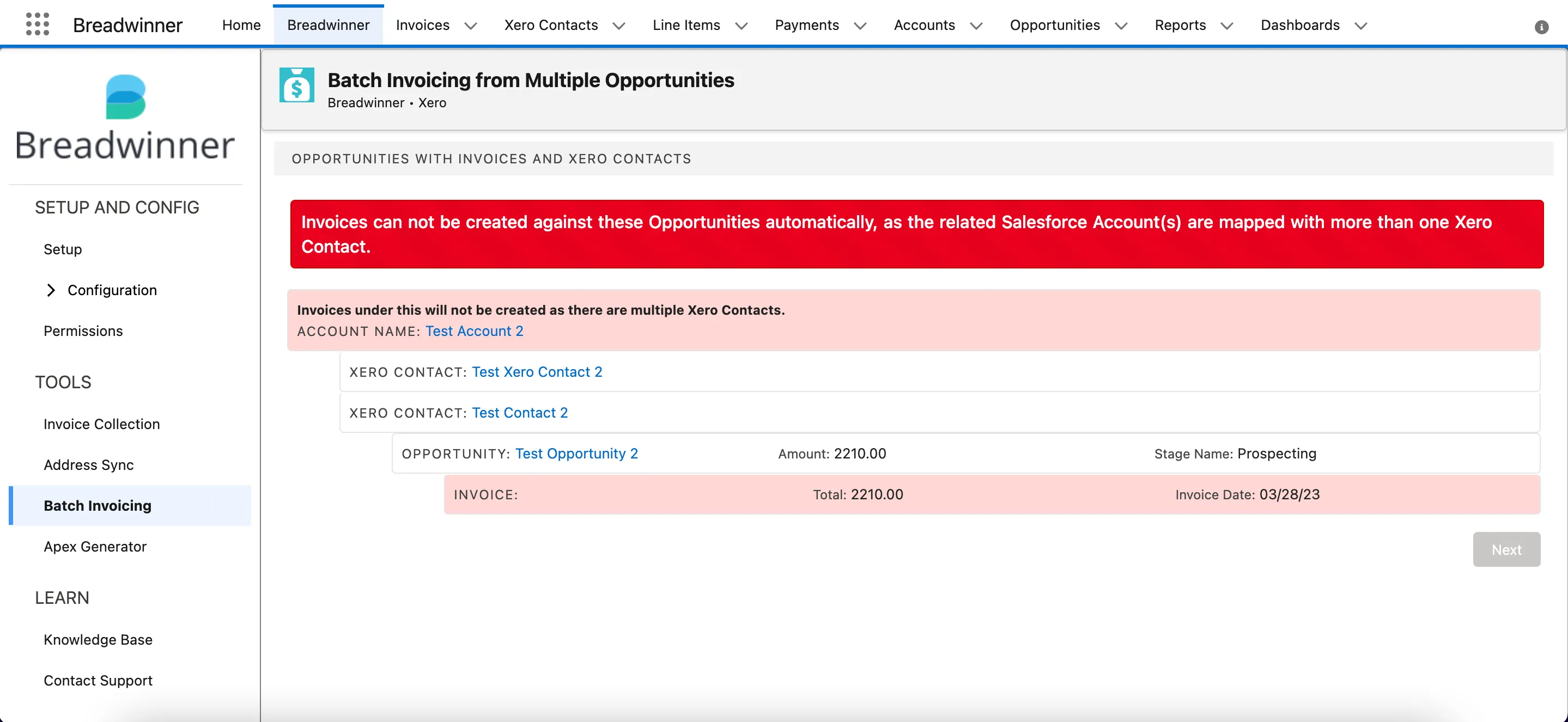Select Configuration in the sidebar
Screen dimensions: 1568x722
tap(112, 290)
